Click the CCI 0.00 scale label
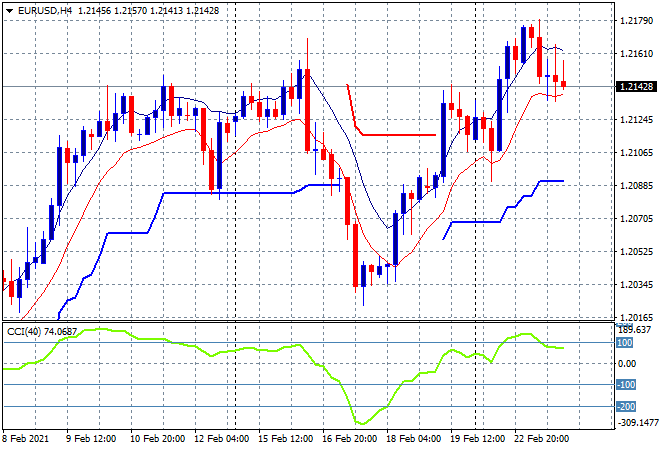 pos(627,364)
